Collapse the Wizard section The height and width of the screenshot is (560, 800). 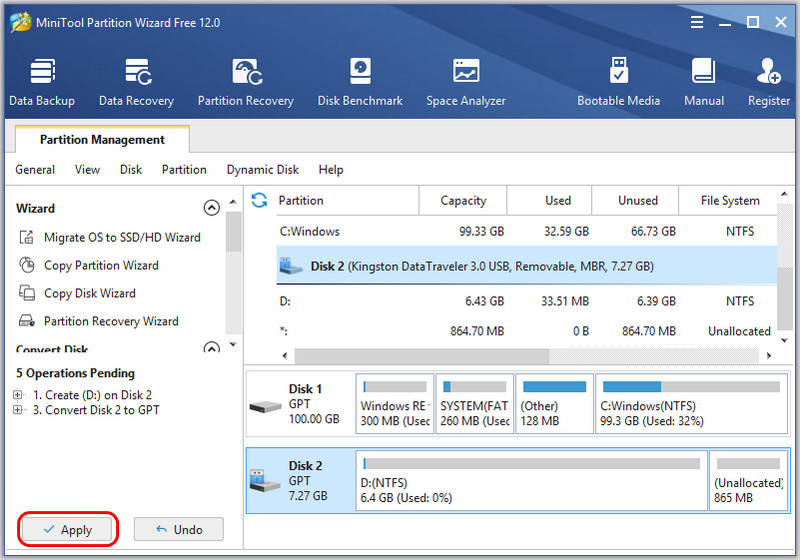[x=212, y=208]
